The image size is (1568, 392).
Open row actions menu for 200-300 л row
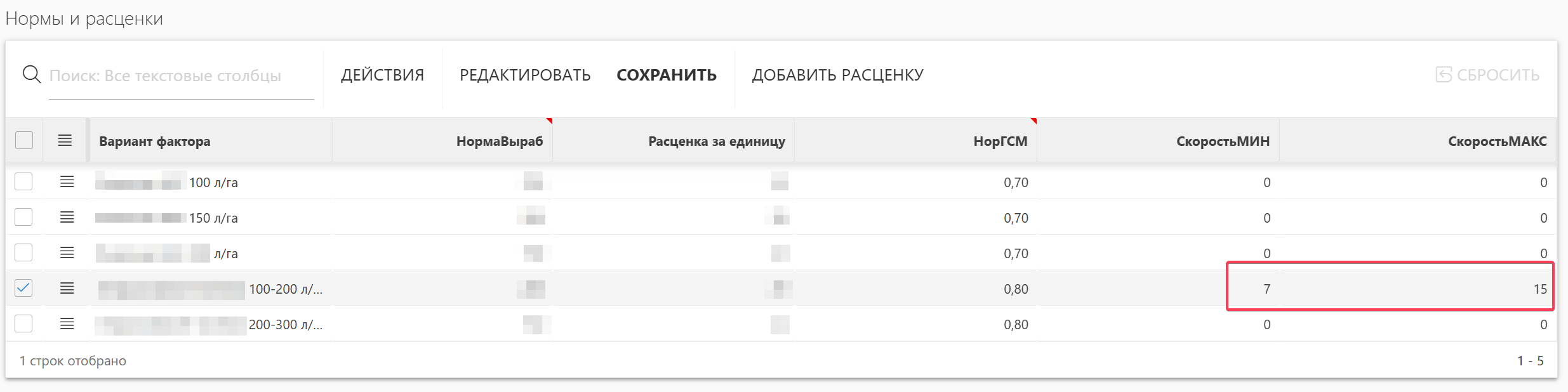pyautogui.click(x=67, y=324)
